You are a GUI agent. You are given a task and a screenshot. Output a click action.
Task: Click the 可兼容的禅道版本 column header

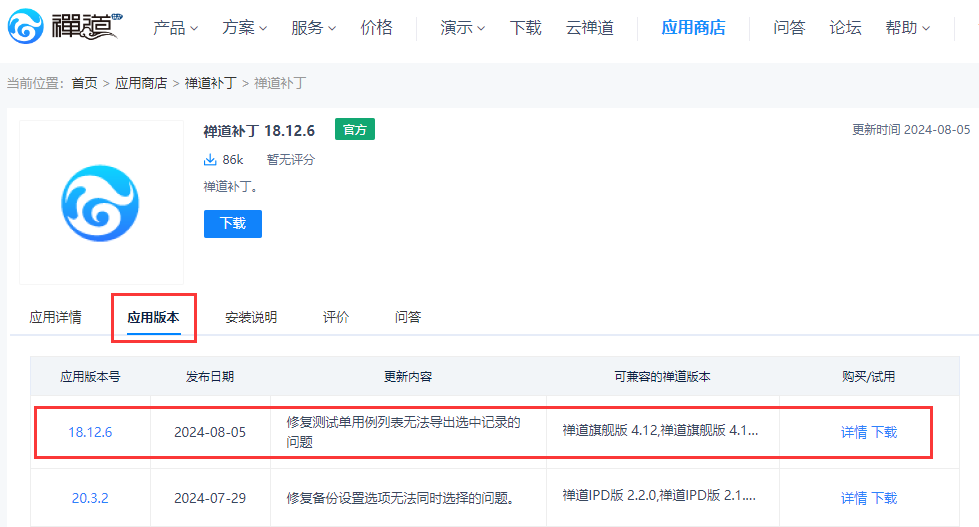(x=662, y=377)
